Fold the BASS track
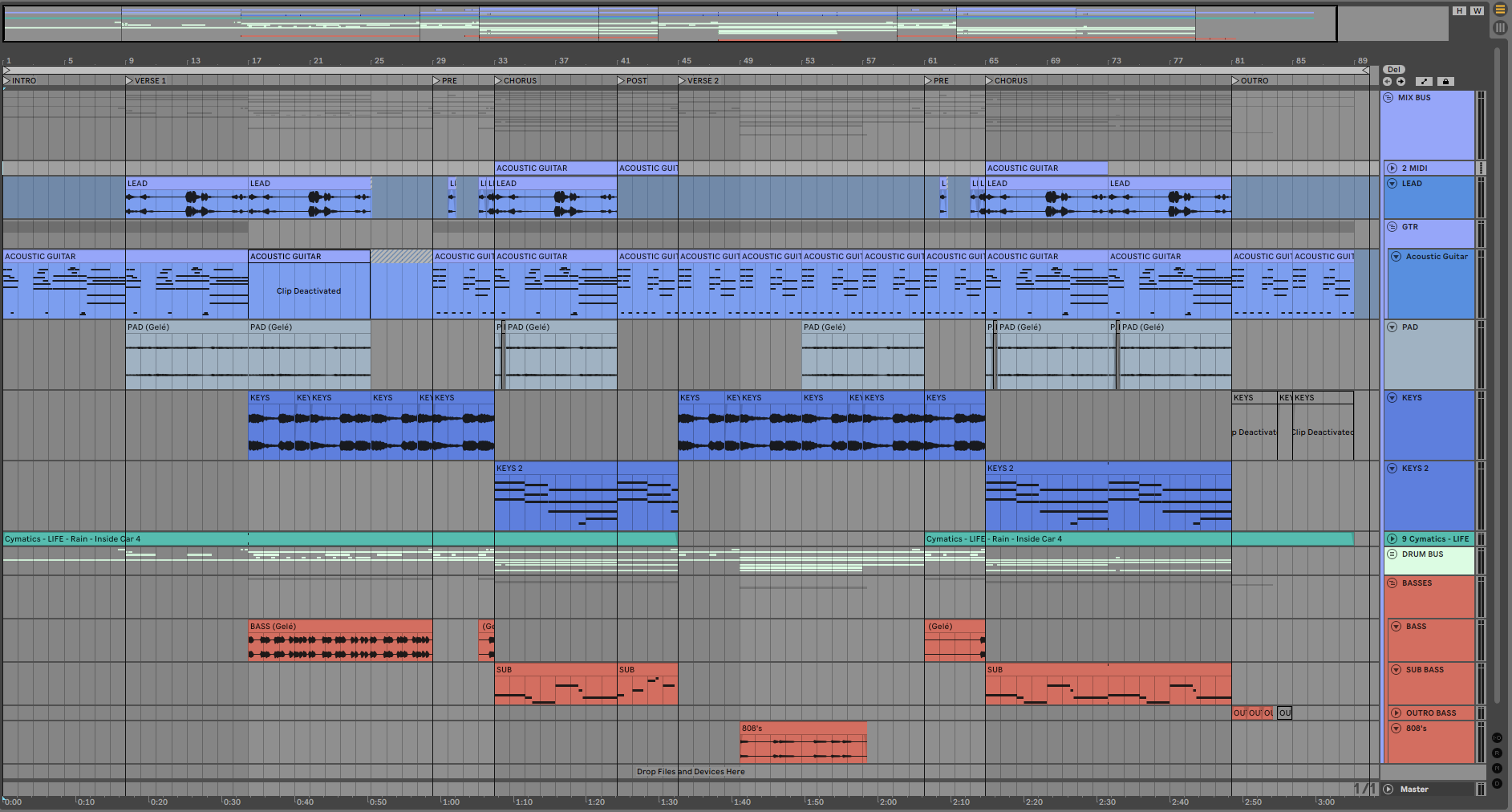 (x=1396, y=627)
